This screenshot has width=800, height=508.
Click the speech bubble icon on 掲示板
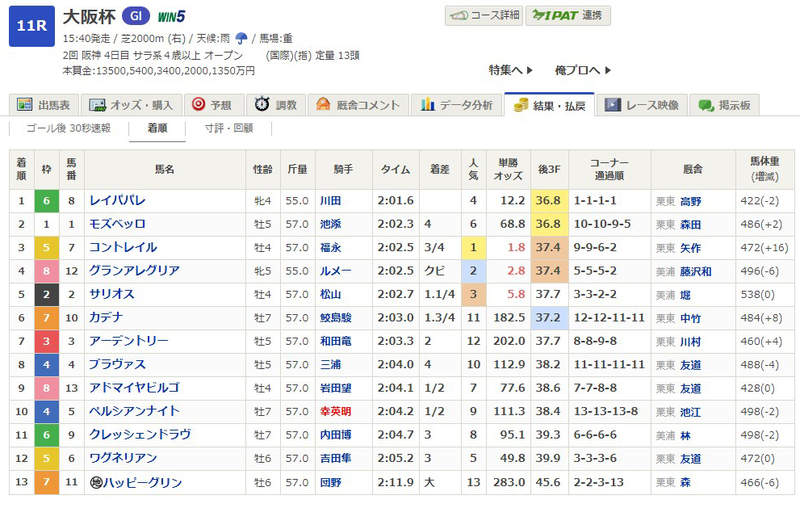706,106
